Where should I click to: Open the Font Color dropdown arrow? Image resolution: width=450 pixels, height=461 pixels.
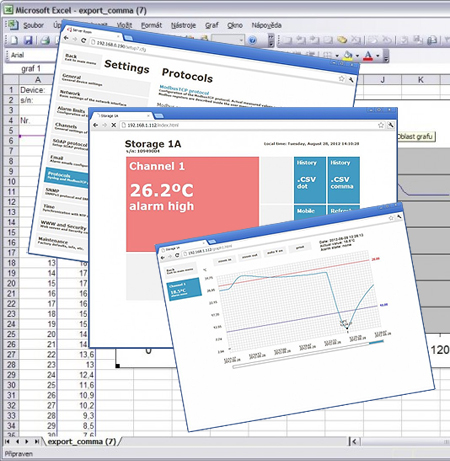(x=377, y=55)
